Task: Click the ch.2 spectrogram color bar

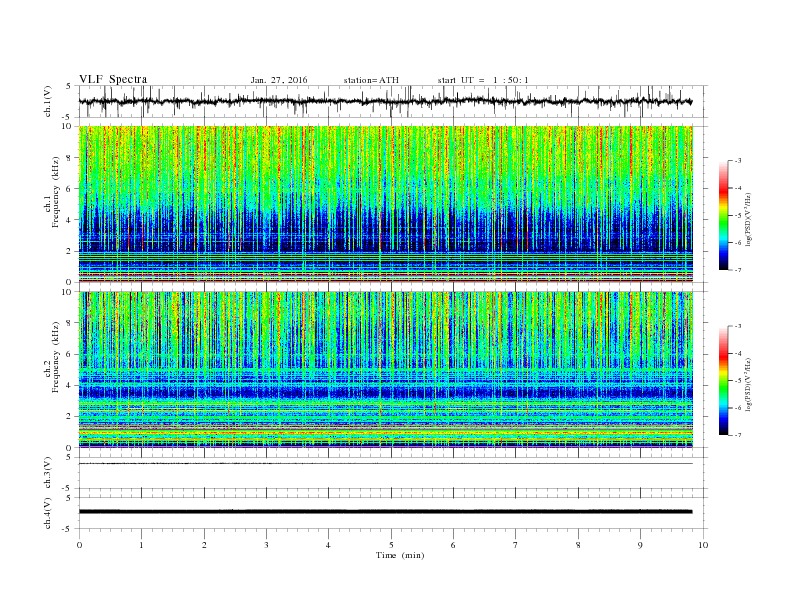Action: tap(723, 381)
